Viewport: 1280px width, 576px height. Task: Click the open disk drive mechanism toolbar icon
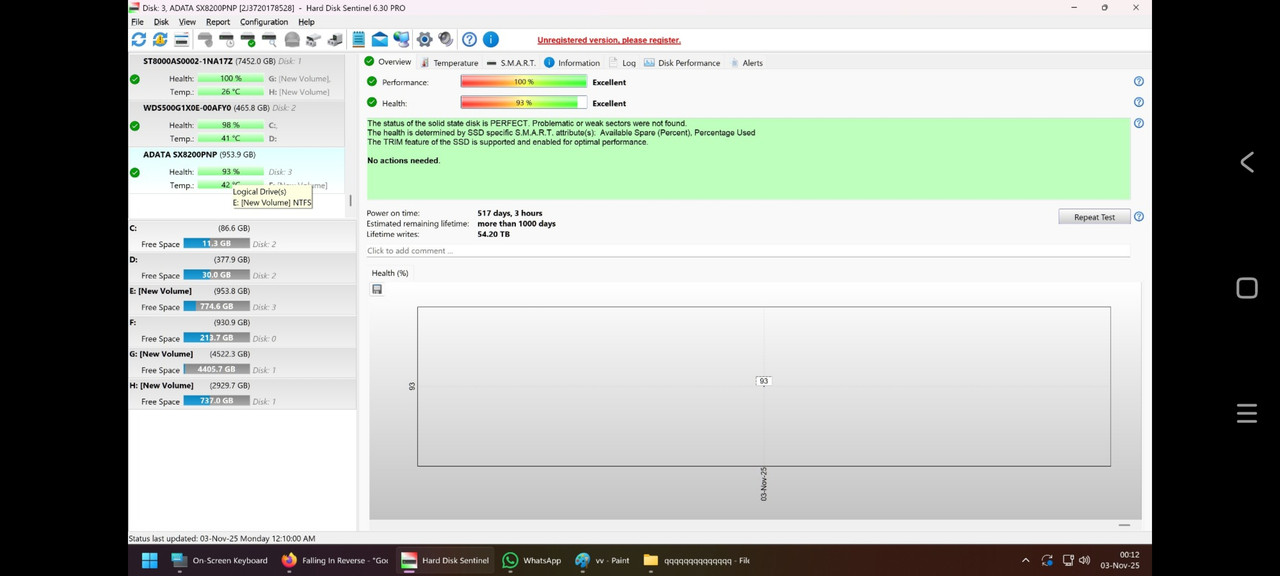coord(313,40)
